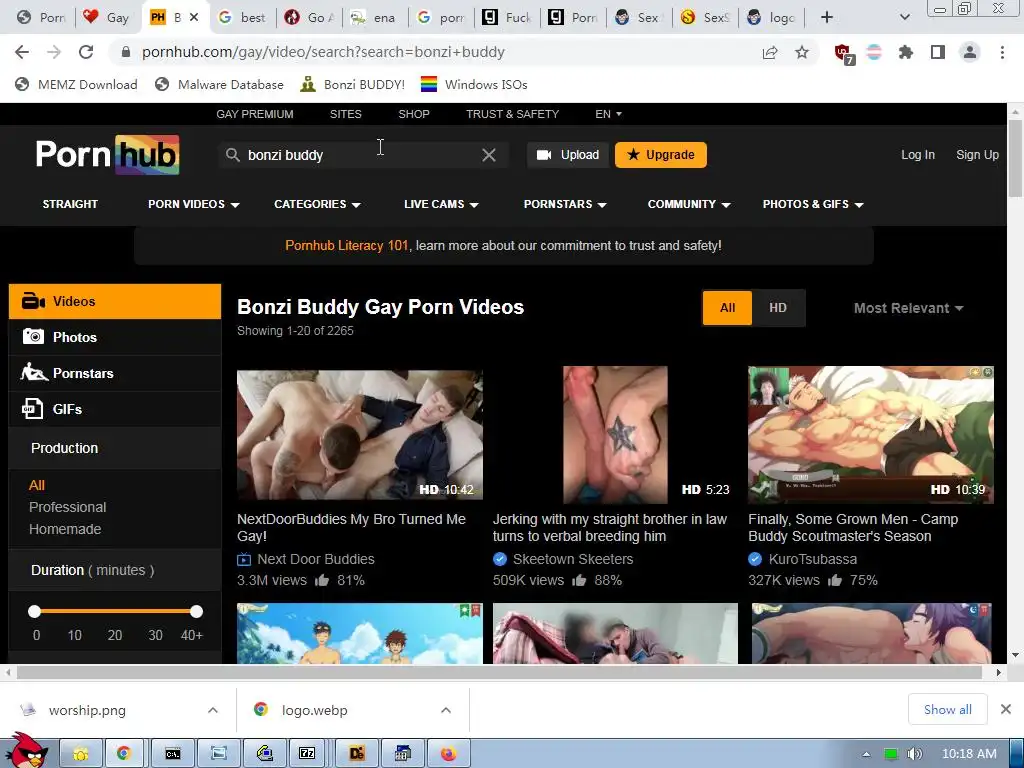Click the Sign Up link
The image size is (1024, 768).
[977, 155]
